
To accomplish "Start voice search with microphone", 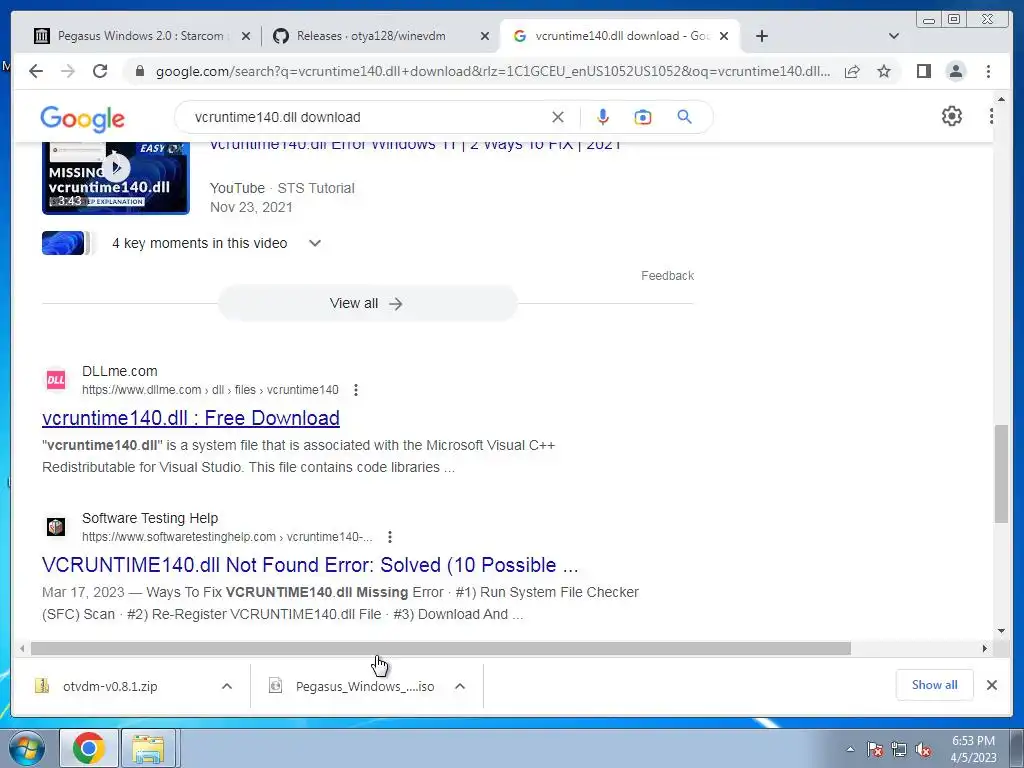I will pos(603,117).
